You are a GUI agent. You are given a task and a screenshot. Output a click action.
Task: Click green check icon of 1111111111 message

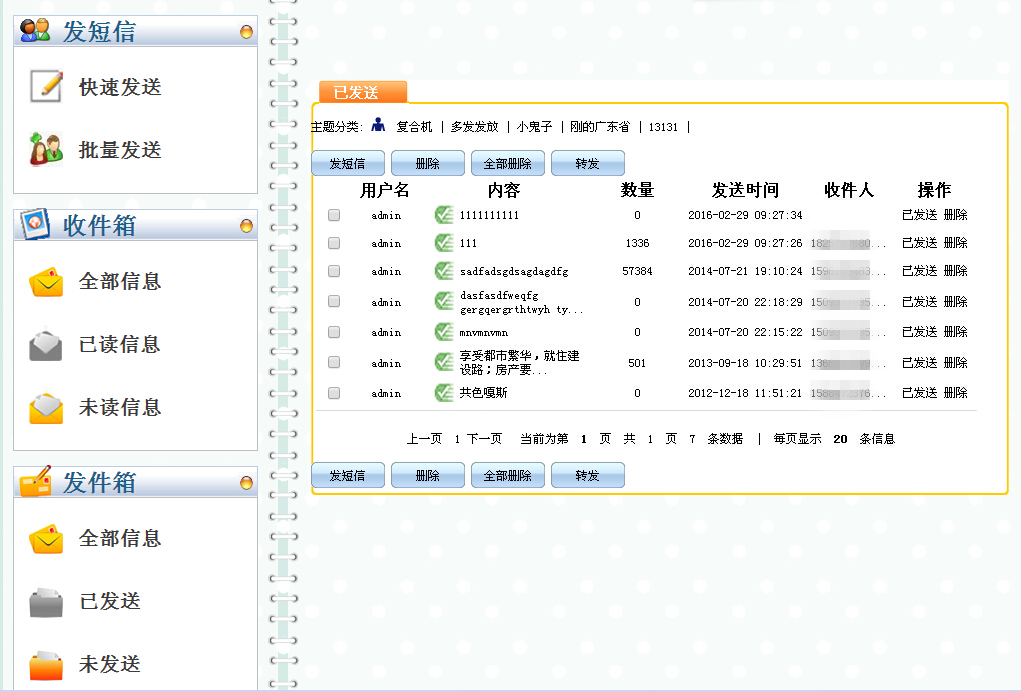pos(444,215)
